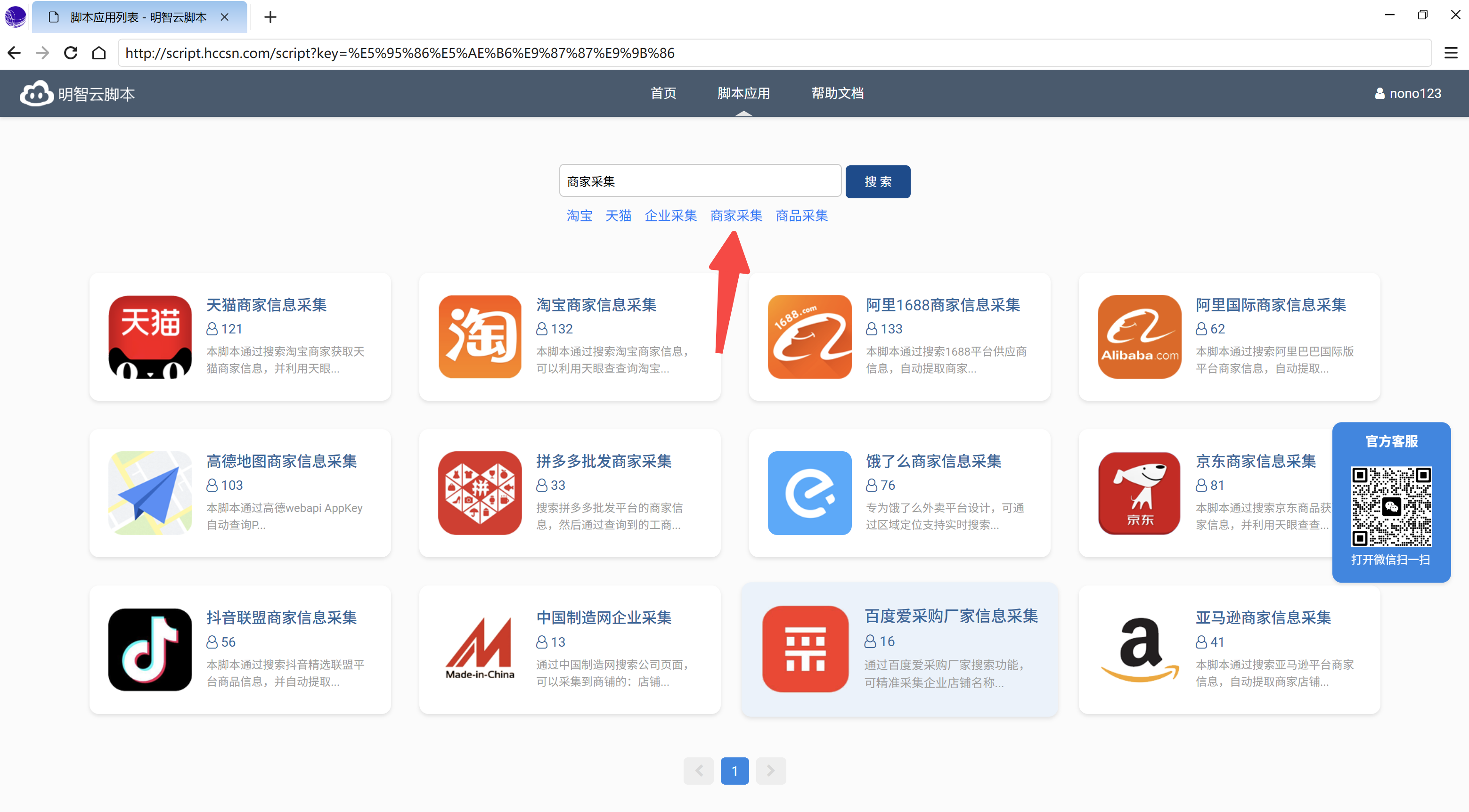The width and height of the screenshot is (1469, 812).
Task: Close the 脚本应用列表 tab
Action: (x=225, y=17)
